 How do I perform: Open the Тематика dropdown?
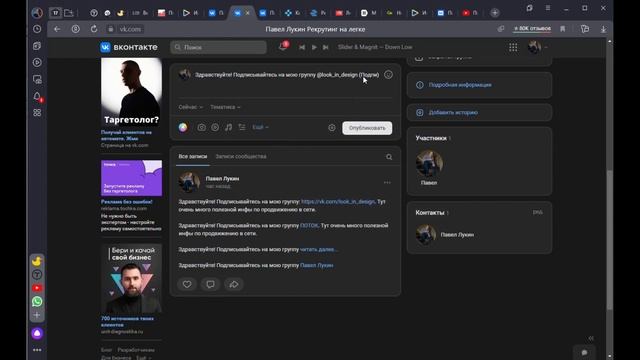[x=225, y=107]
